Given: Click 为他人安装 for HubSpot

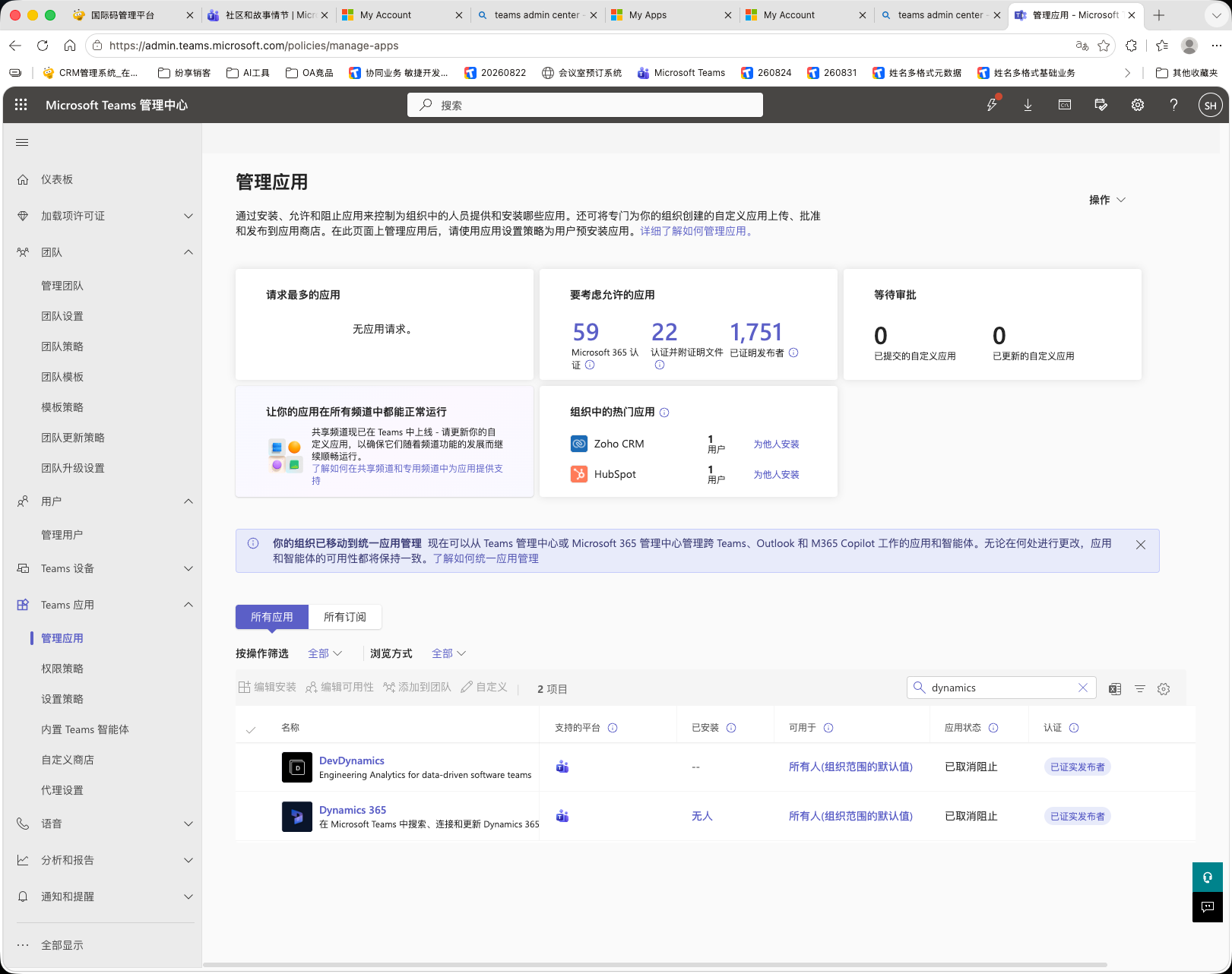Looking at the screenshot, I should point(776,474).
